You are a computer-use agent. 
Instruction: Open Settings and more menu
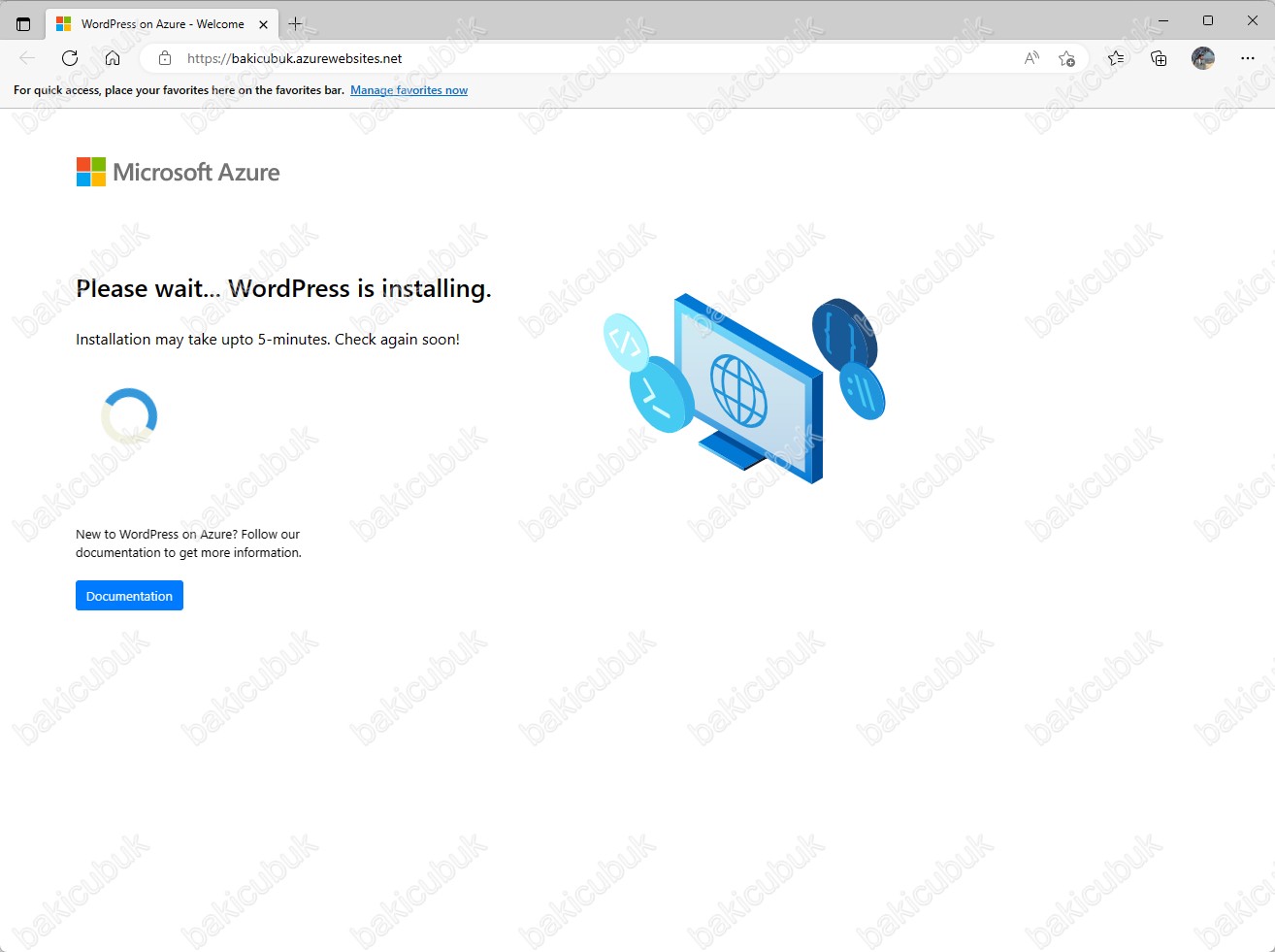[x=1248, y=58]
